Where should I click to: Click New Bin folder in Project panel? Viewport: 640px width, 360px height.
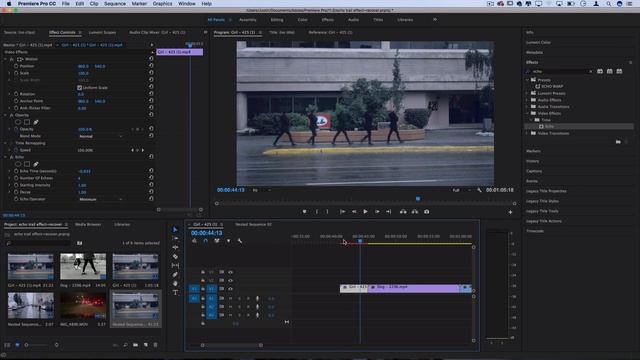point(136,345)
